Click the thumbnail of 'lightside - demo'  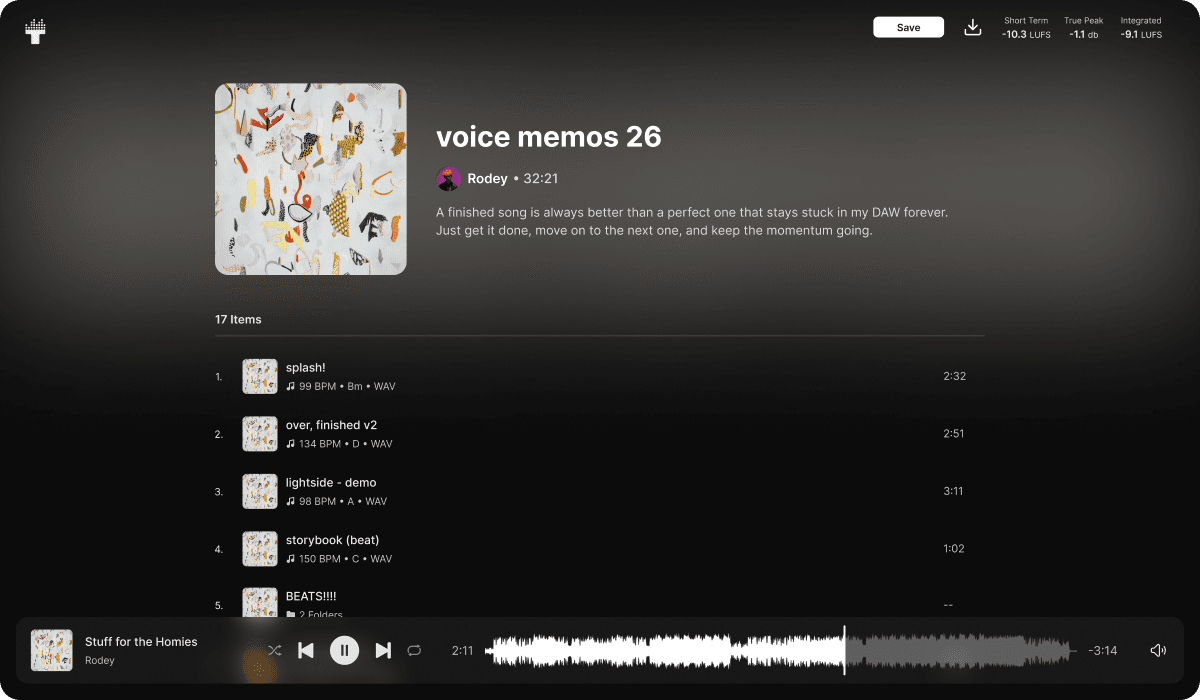click(x=260, y=492)
